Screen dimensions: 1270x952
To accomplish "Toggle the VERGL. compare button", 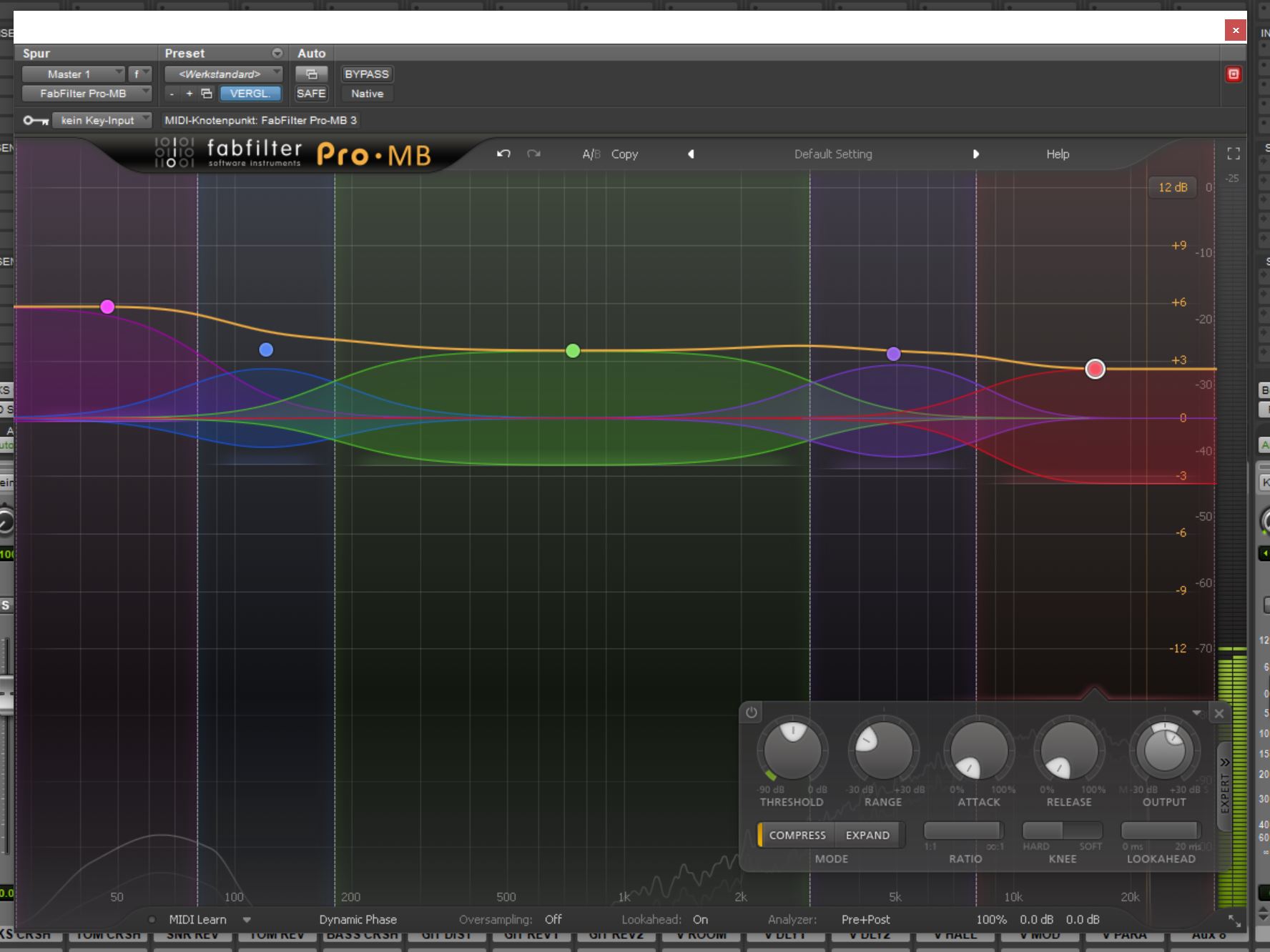I will [x=250, y=94].
